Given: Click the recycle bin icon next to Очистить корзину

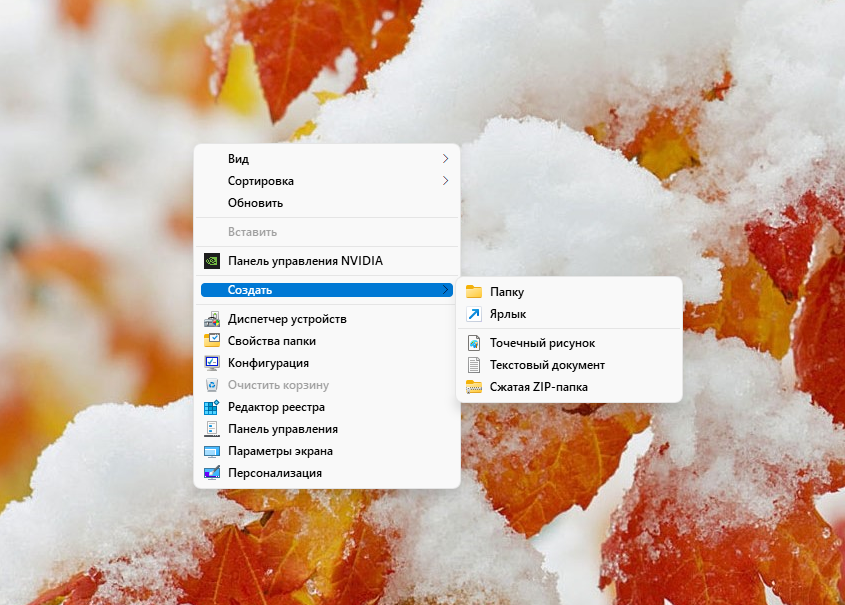Looking at the screenshot, I should (x=212, y=385).
